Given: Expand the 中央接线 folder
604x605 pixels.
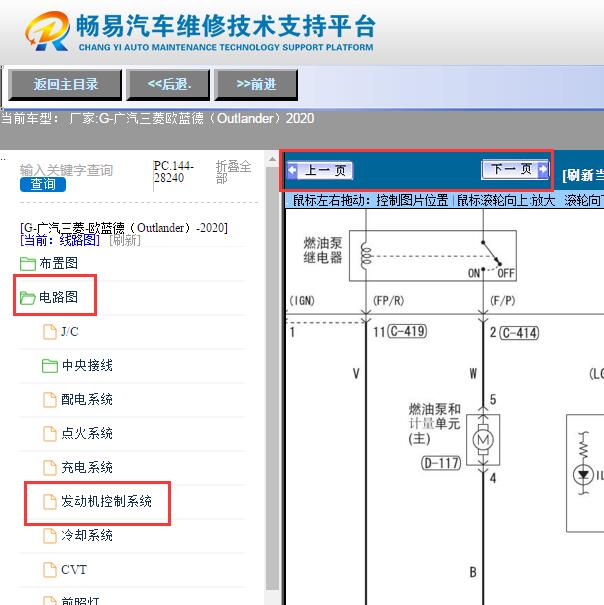Looking at the screenshot, I should (87, 365).
